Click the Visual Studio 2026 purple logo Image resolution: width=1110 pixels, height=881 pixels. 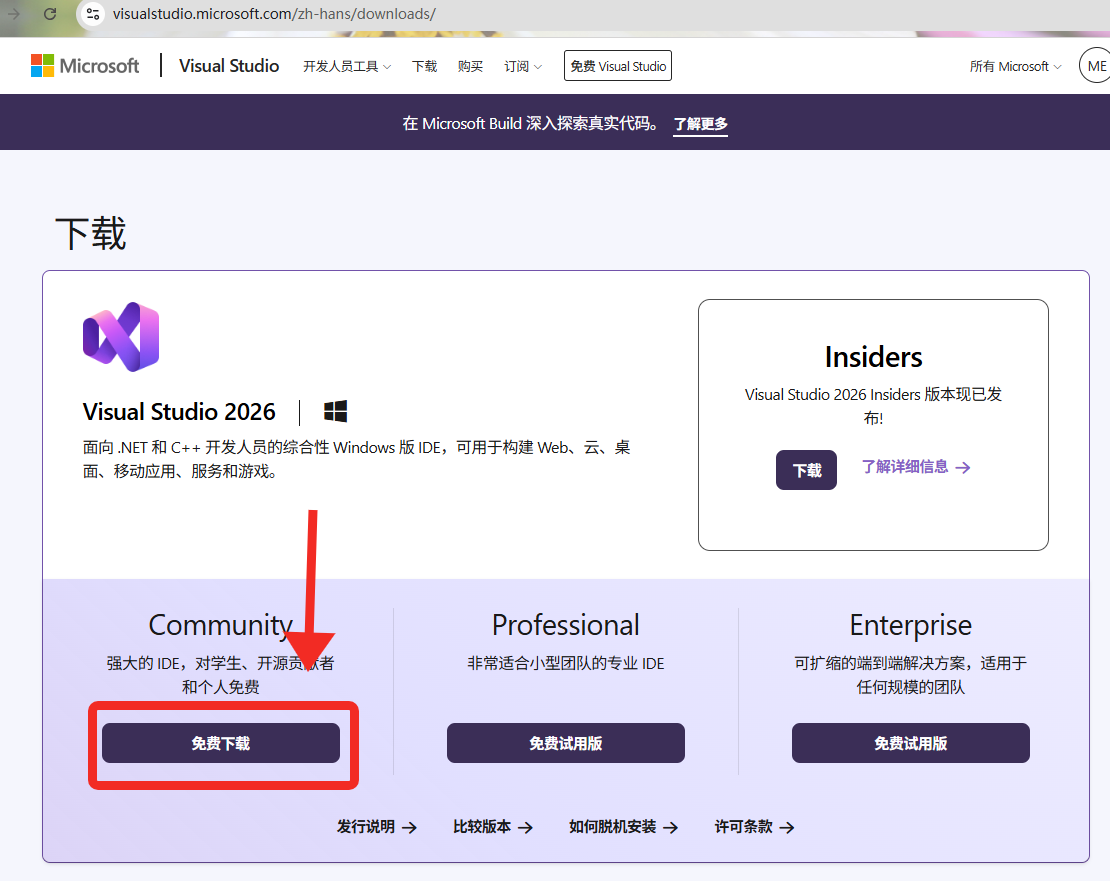[x=121, y=337]
